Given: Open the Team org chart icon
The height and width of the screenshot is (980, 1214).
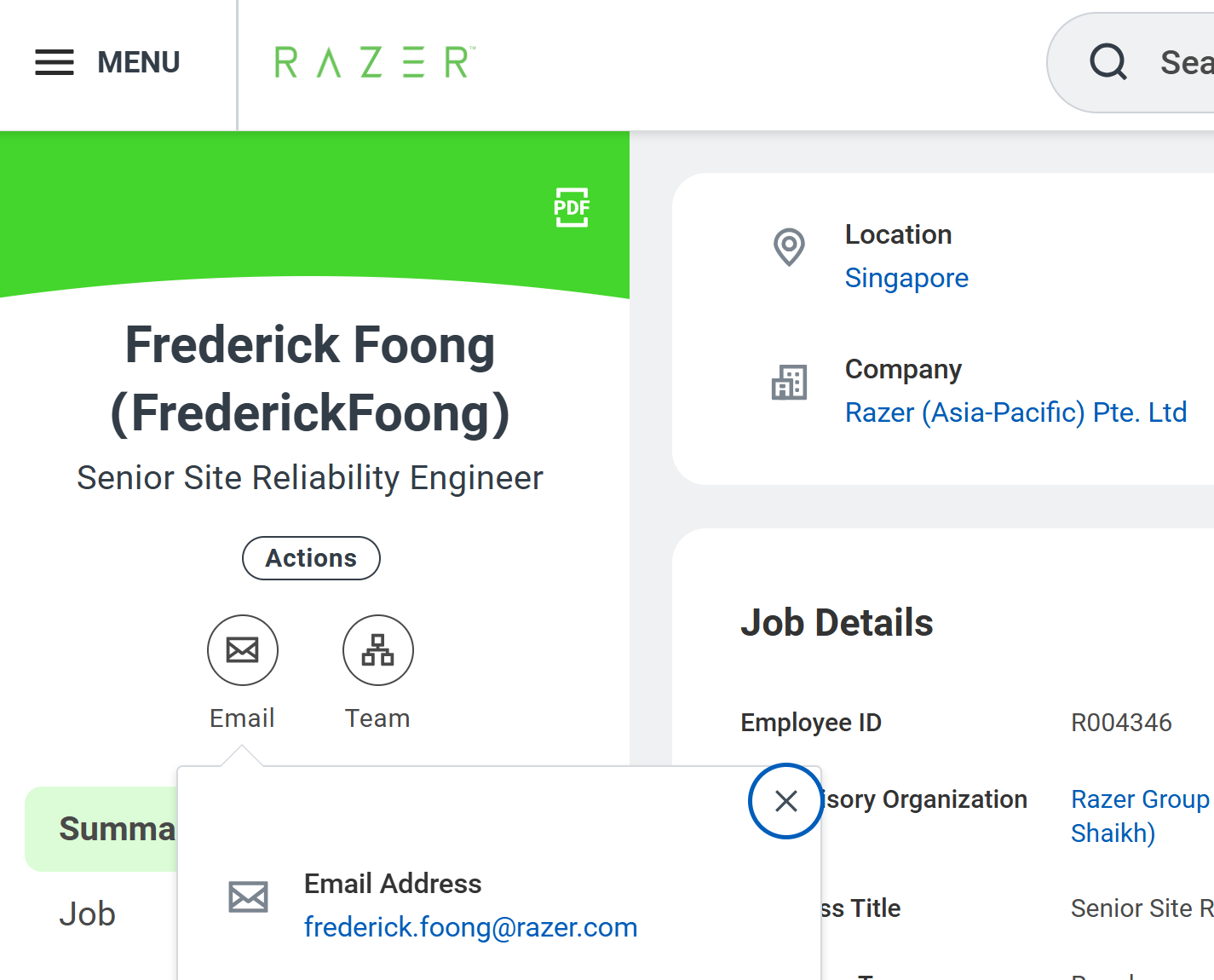Looking at the screenshot, I should [x=378, y=650].
